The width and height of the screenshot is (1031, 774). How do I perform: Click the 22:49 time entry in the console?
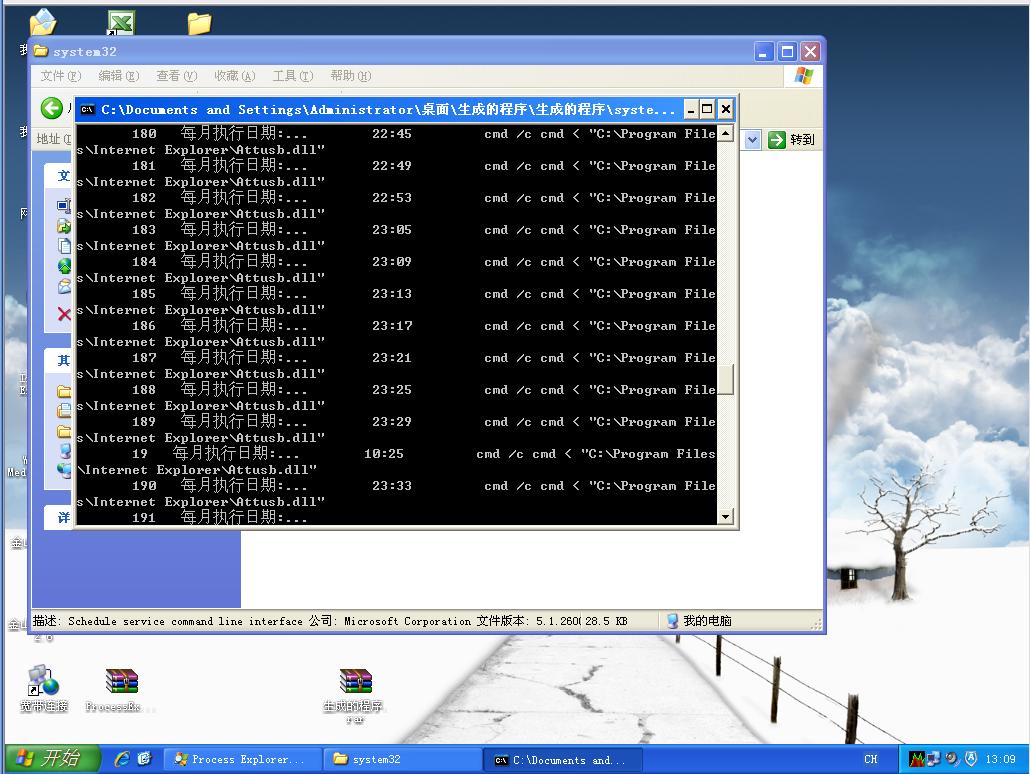pyautogui.click(x=392, y=166)
